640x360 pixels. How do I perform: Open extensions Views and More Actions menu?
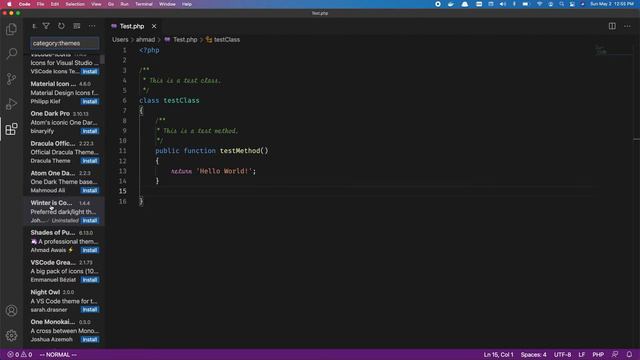(92, 26)
